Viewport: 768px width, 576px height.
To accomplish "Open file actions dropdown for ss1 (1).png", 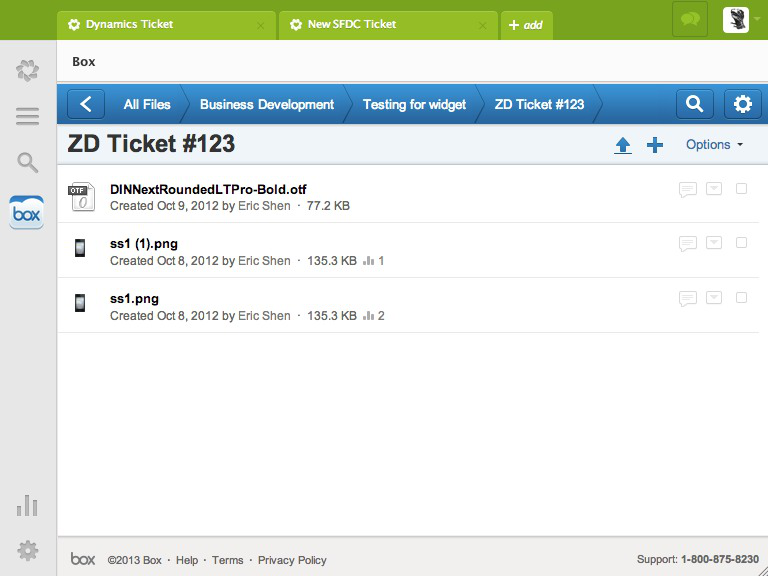I will coord(714,243).
